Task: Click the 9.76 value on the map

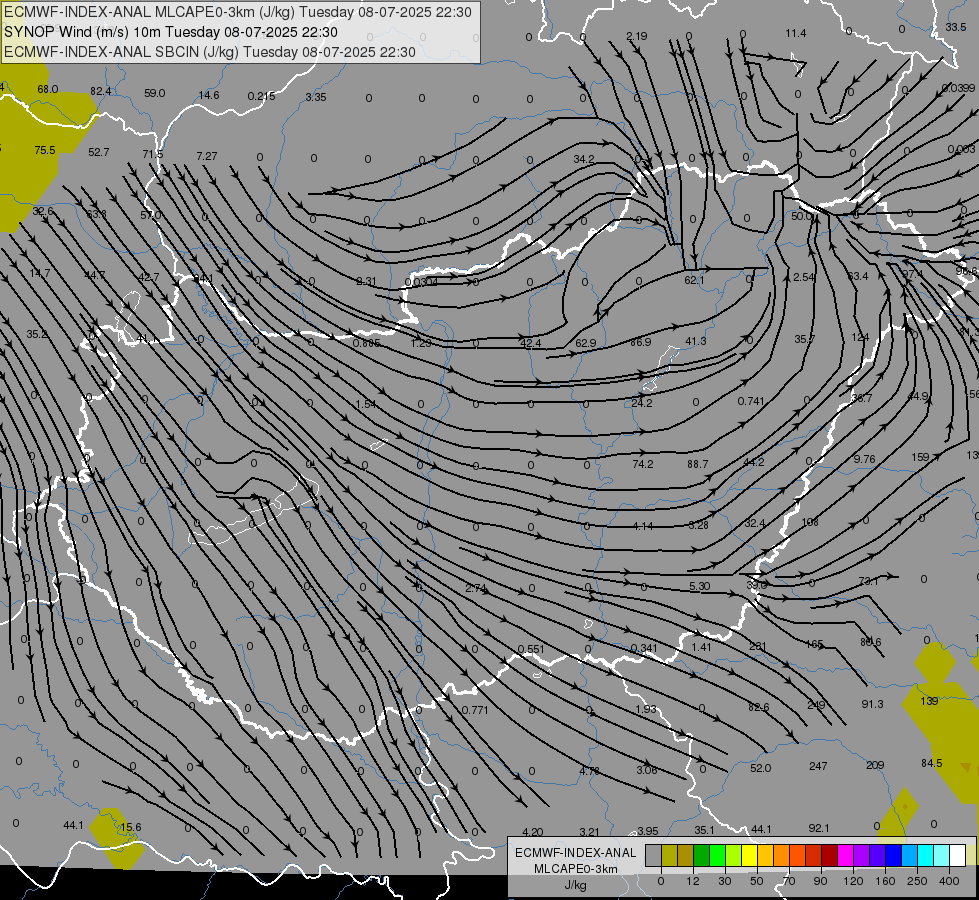Action: 864,459
